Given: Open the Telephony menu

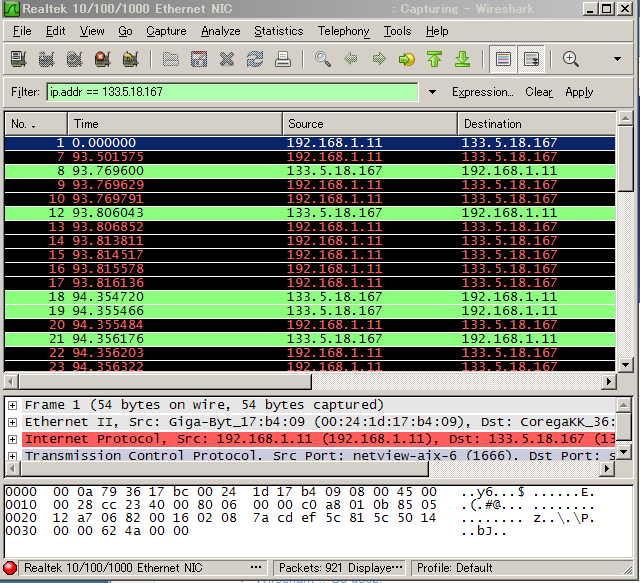Looking at the screenshot, I should [x=343, y=31].
